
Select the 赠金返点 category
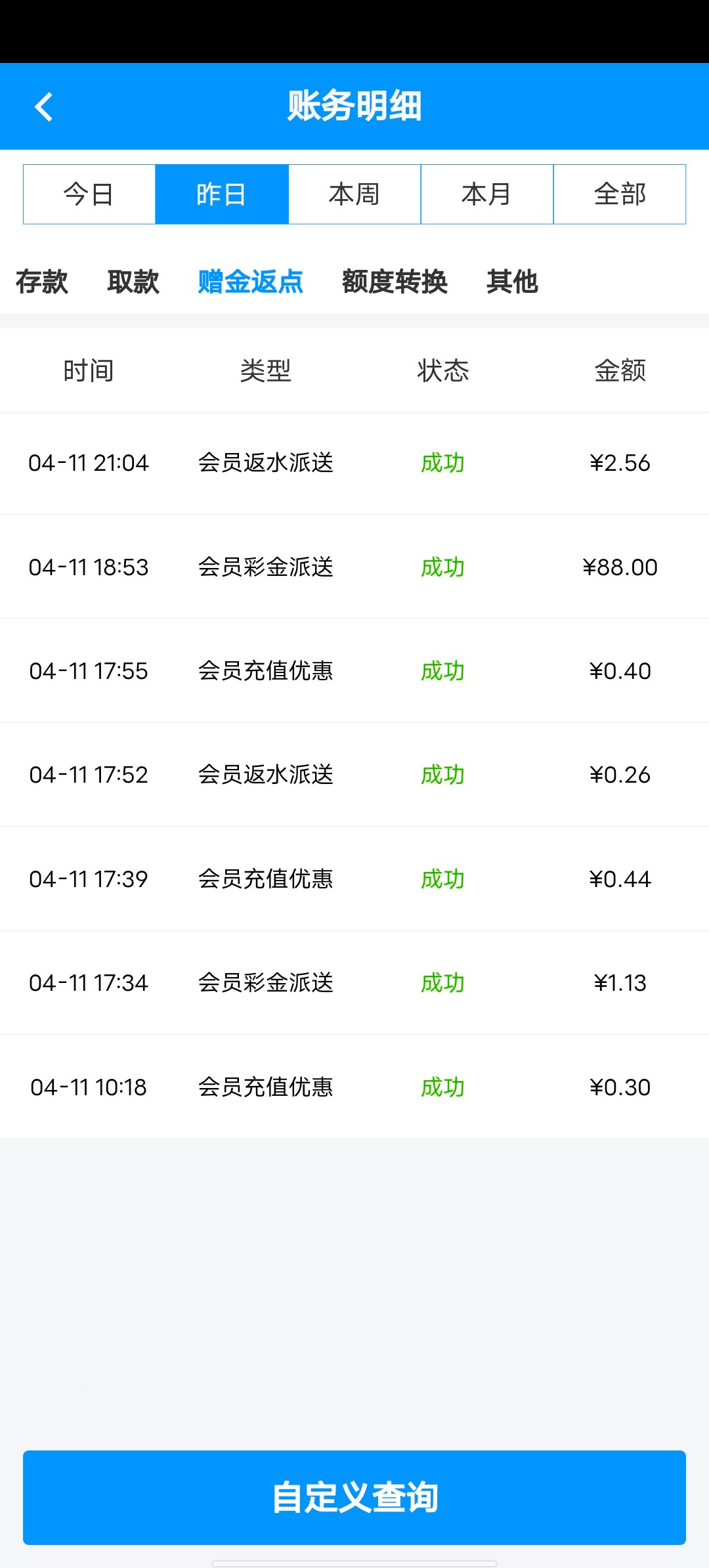[251, 282]
